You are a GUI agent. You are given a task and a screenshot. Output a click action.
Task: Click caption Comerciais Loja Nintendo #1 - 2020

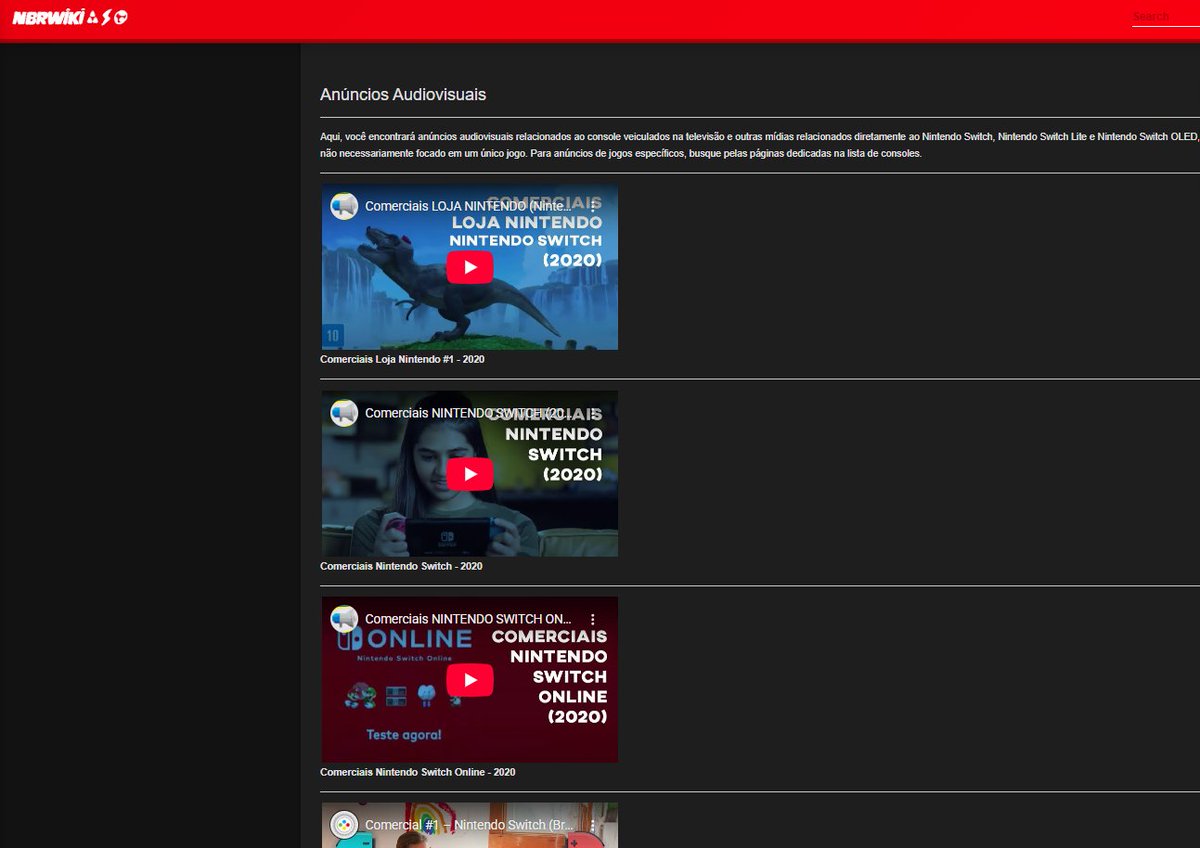(x=402, y=359)
